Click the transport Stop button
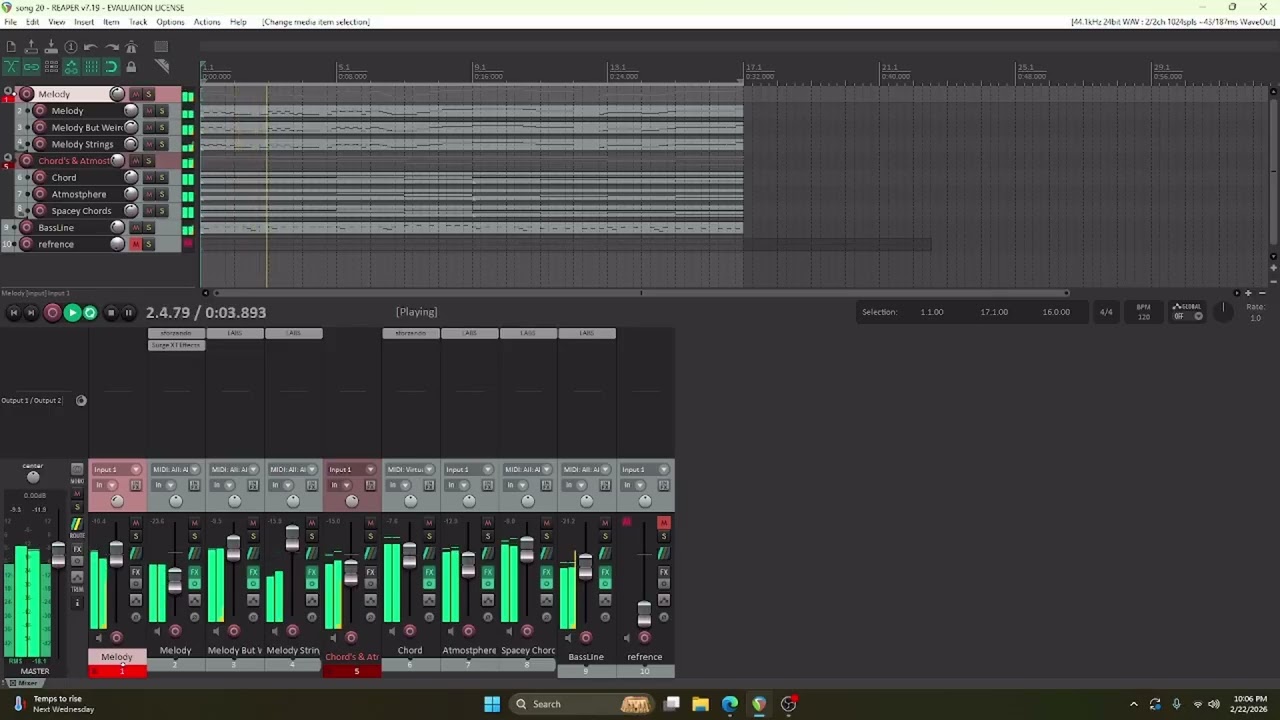 (x=110, y=313)
